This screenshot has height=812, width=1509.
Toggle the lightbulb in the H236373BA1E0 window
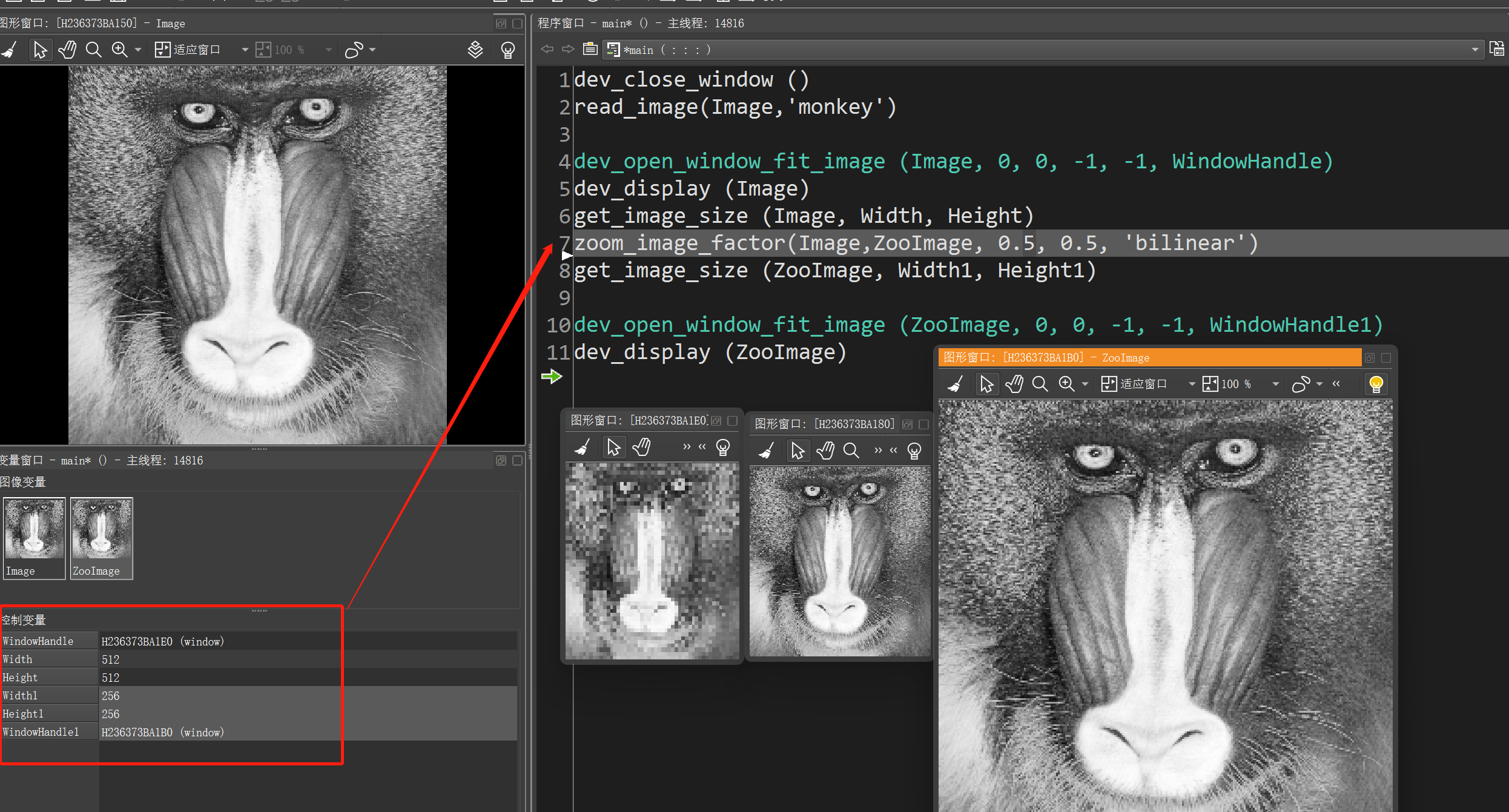723,447
